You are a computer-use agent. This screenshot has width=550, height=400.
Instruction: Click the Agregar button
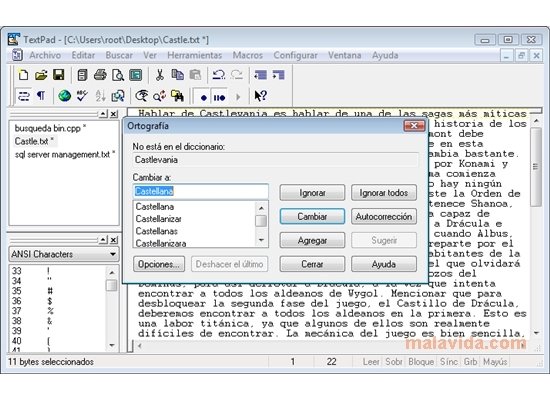click(x=312, y=240)
